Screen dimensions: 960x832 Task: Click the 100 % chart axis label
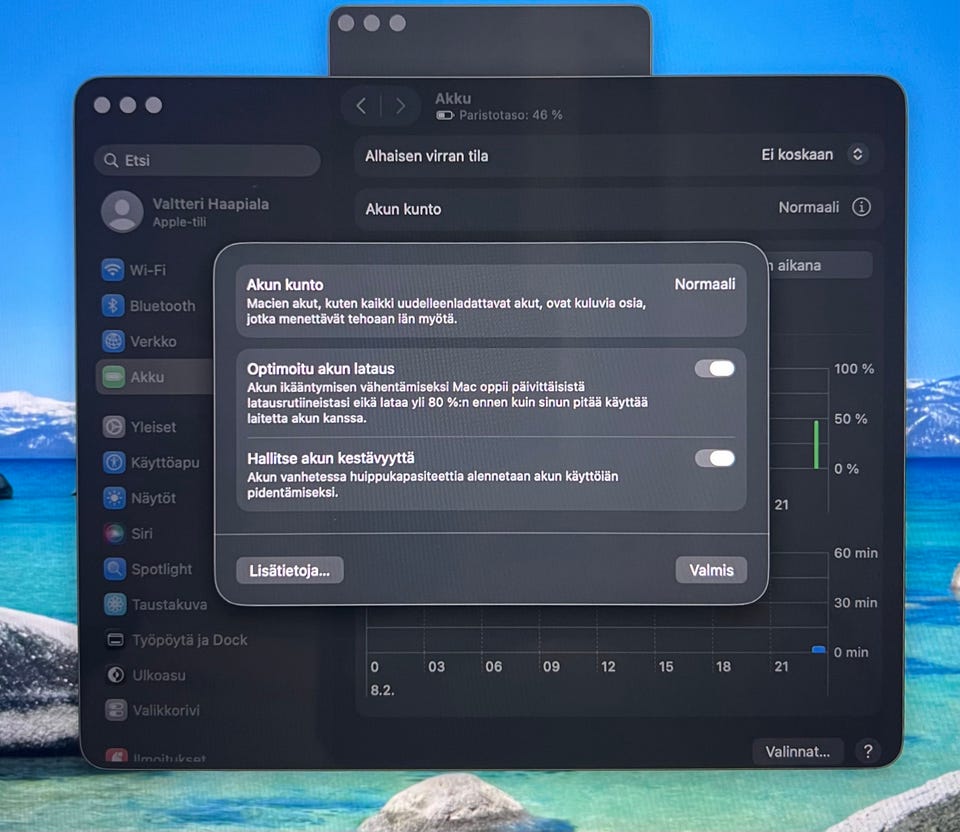[853, 369]
